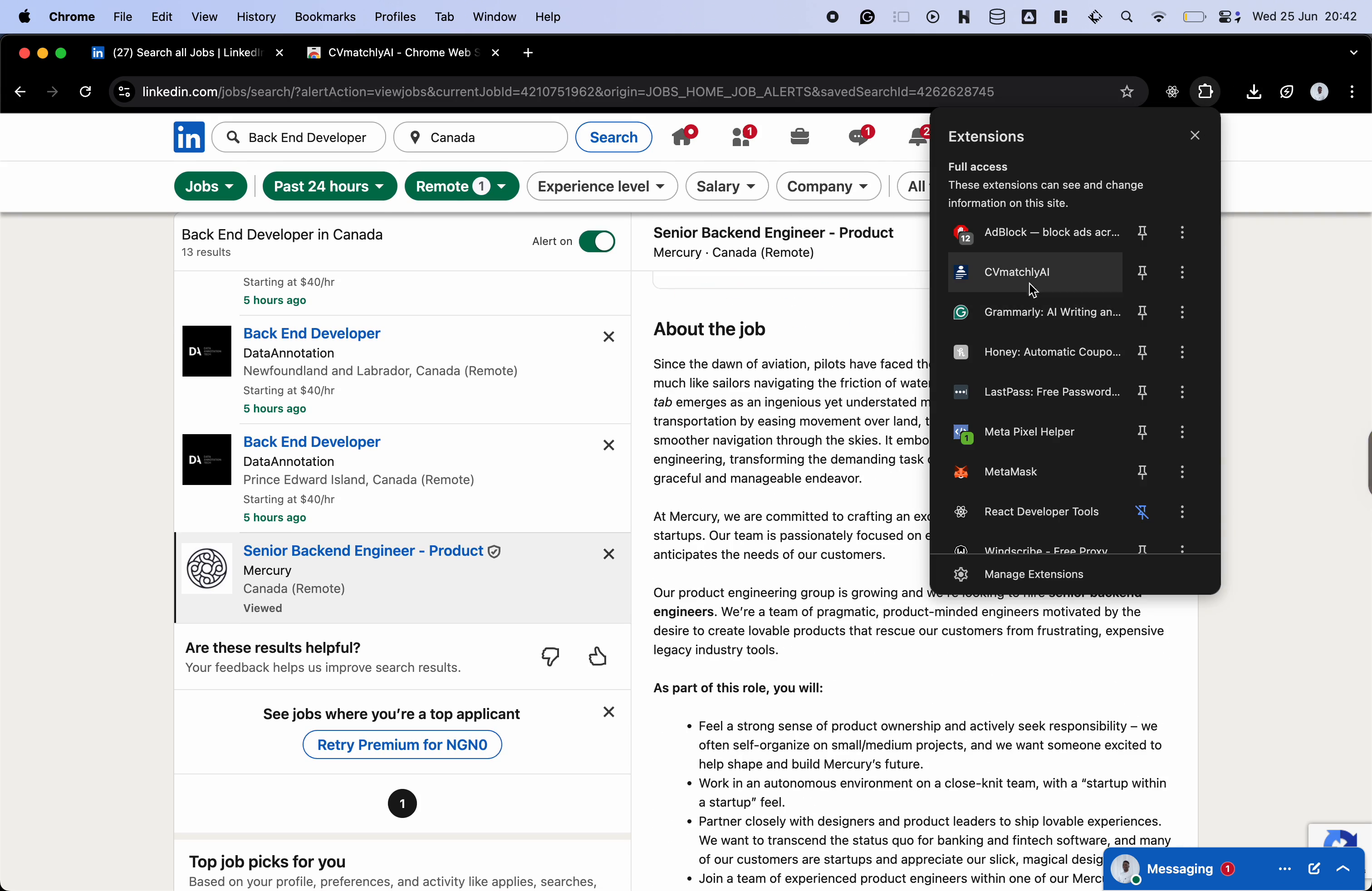This screenshot has width=1372, height=891.
Task: Open more options for MetaMask extension
Action: (x=1182, y=472)
